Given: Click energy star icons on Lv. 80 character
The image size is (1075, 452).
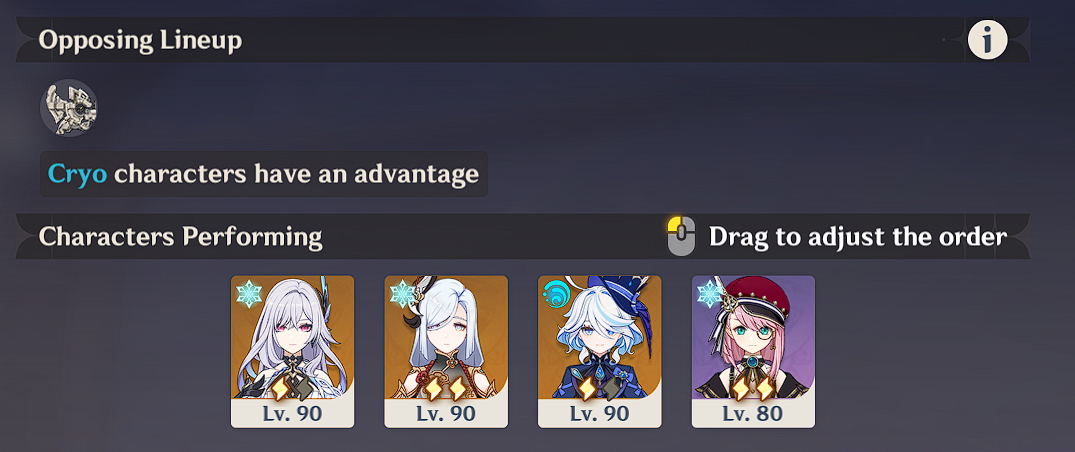Looking at the screenshot, I should coord(752,390).
